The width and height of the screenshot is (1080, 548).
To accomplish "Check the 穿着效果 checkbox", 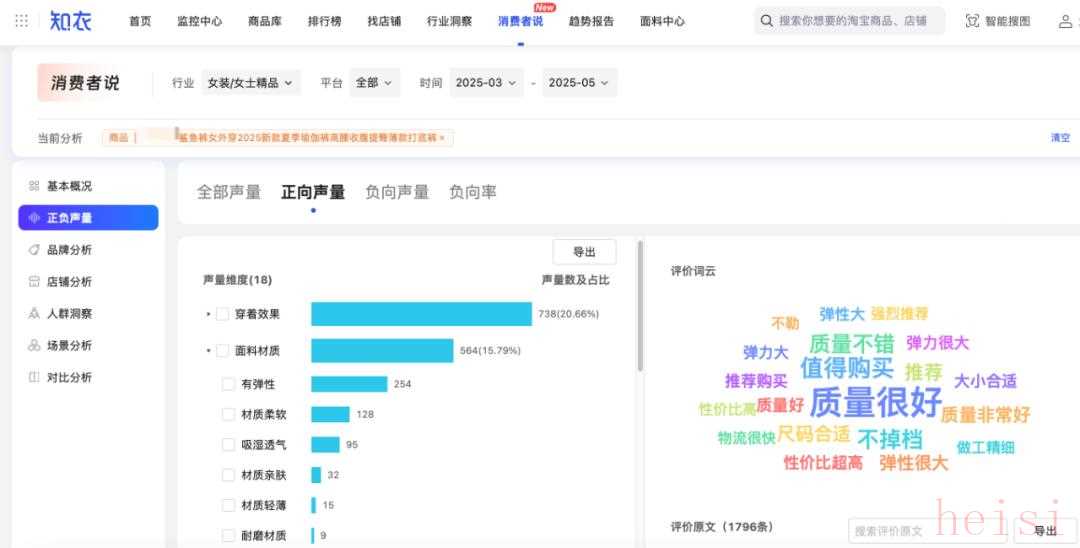I will click(222, 314).
